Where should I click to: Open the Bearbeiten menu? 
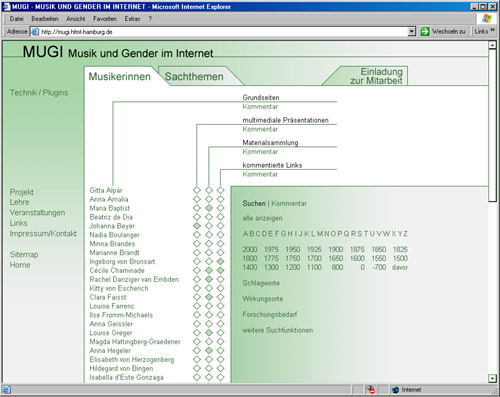tap(45, 19)
